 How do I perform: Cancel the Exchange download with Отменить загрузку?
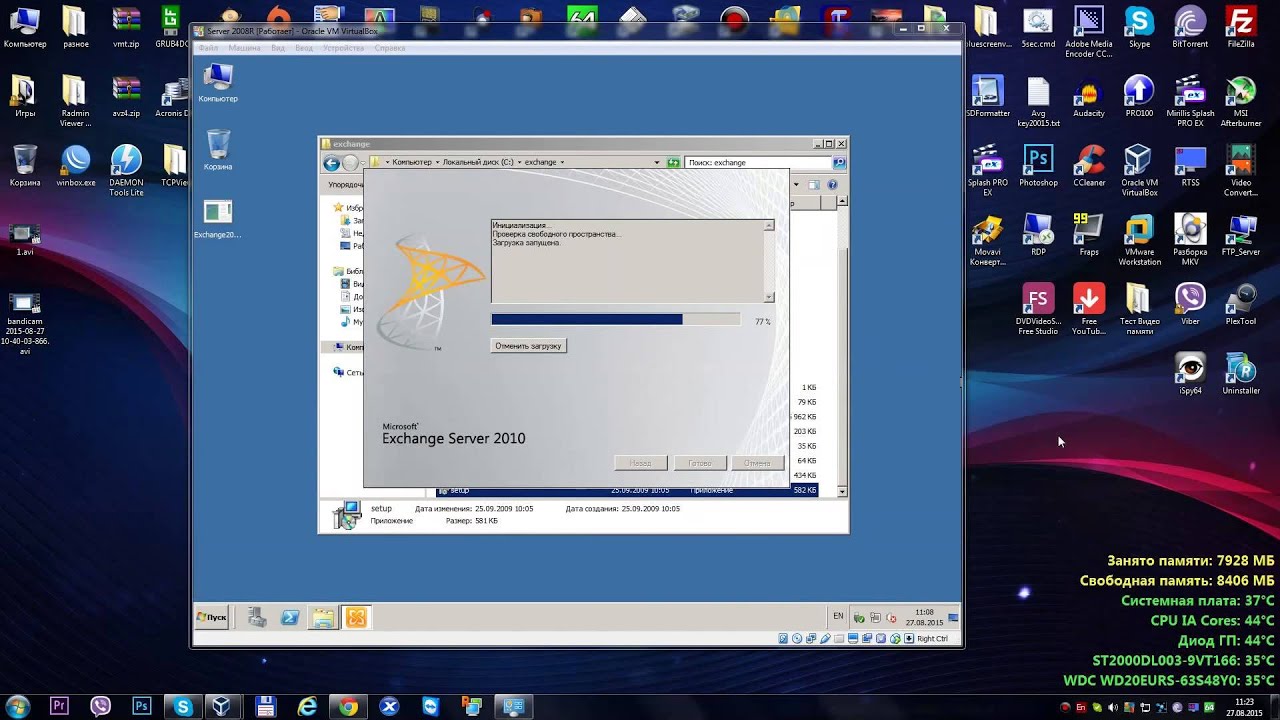click(528, 346)
